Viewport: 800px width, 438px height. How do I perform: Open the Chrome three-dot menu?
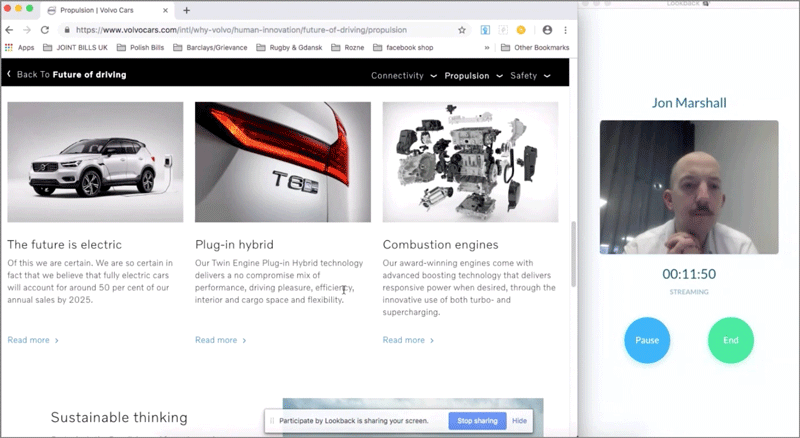pos(565,30)
